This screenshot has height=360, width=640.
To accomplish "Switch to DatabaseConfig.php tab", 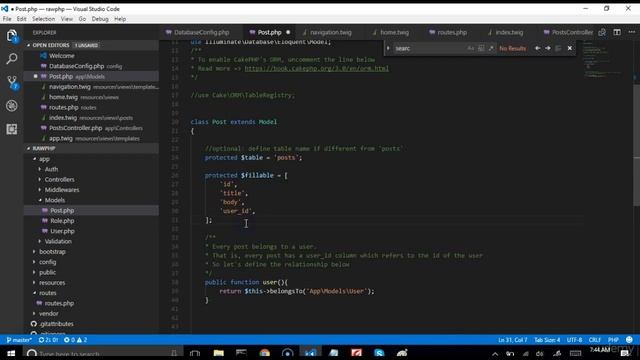I will coord(201,32).
